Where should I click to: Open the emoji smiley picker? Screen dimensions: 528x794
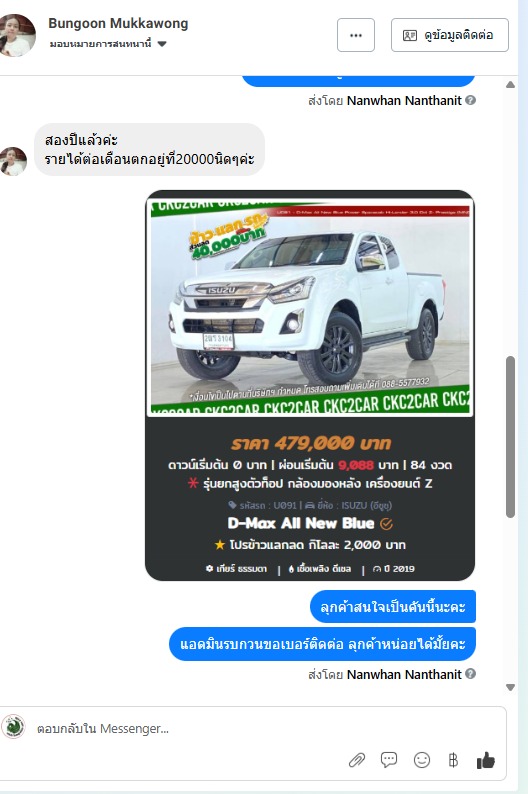422,760
